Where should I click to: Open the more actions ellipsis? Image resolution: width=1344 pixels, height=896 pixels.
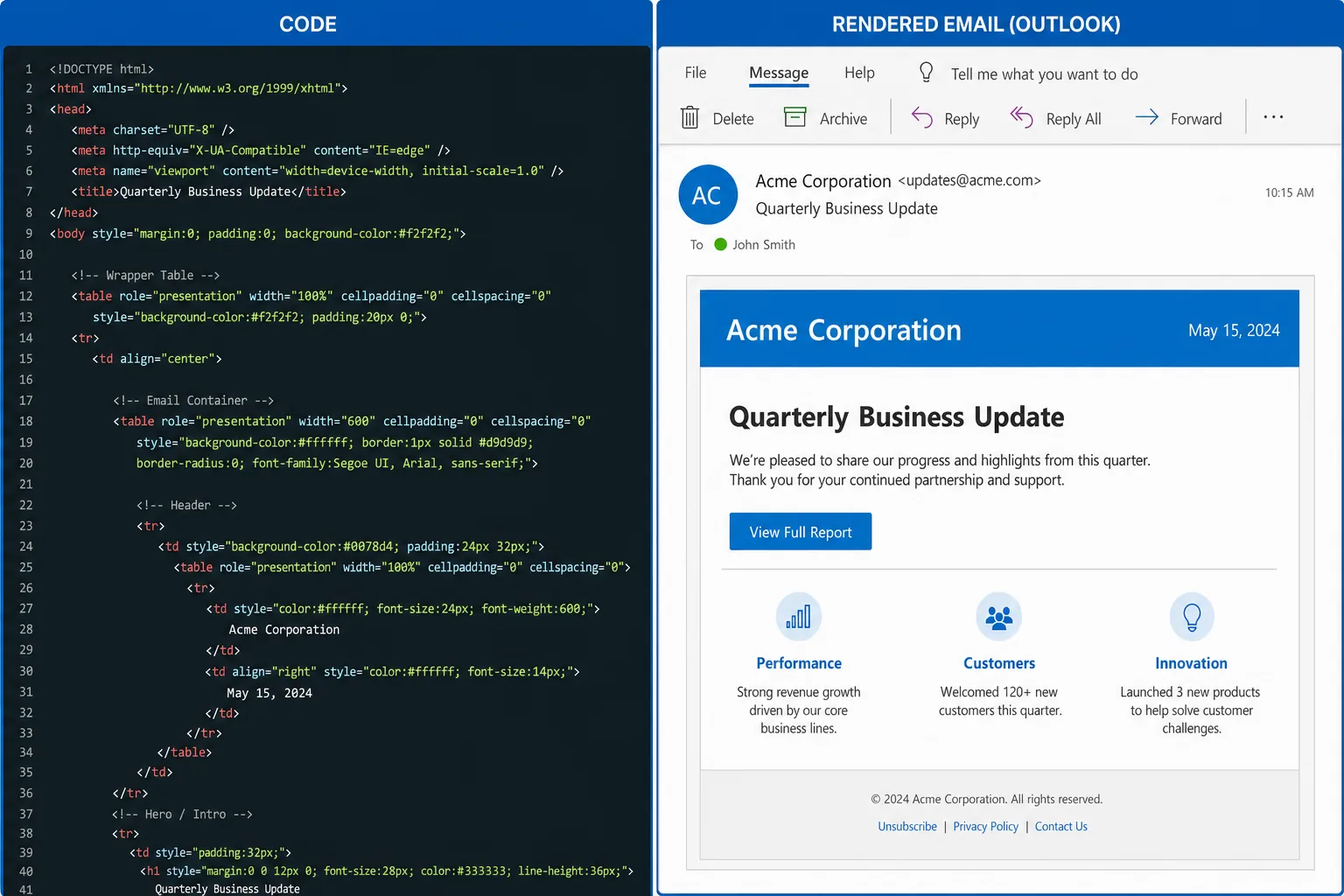(x=1273, y=117)
